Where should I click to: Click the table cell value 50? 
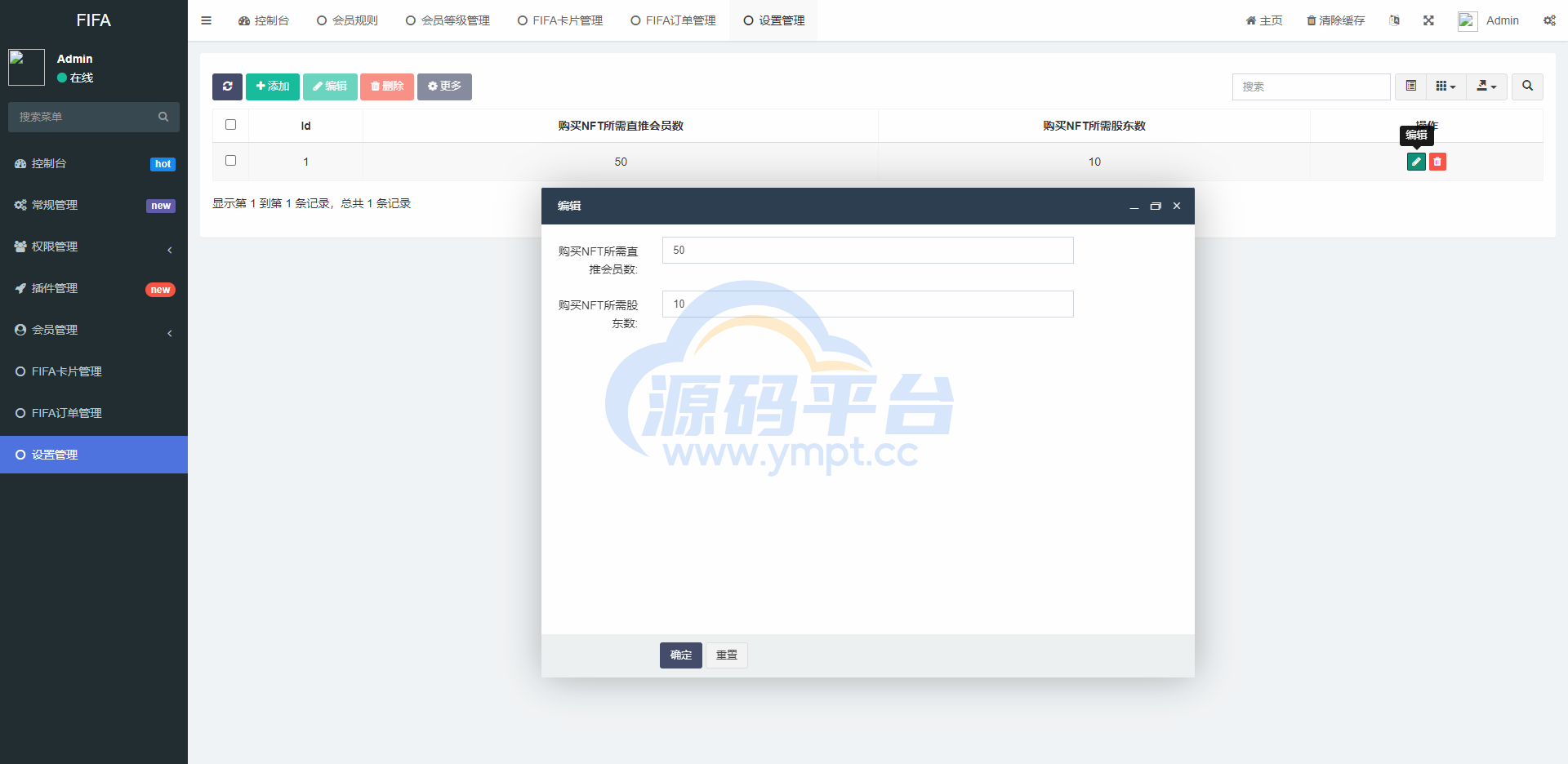coord(621,162)
